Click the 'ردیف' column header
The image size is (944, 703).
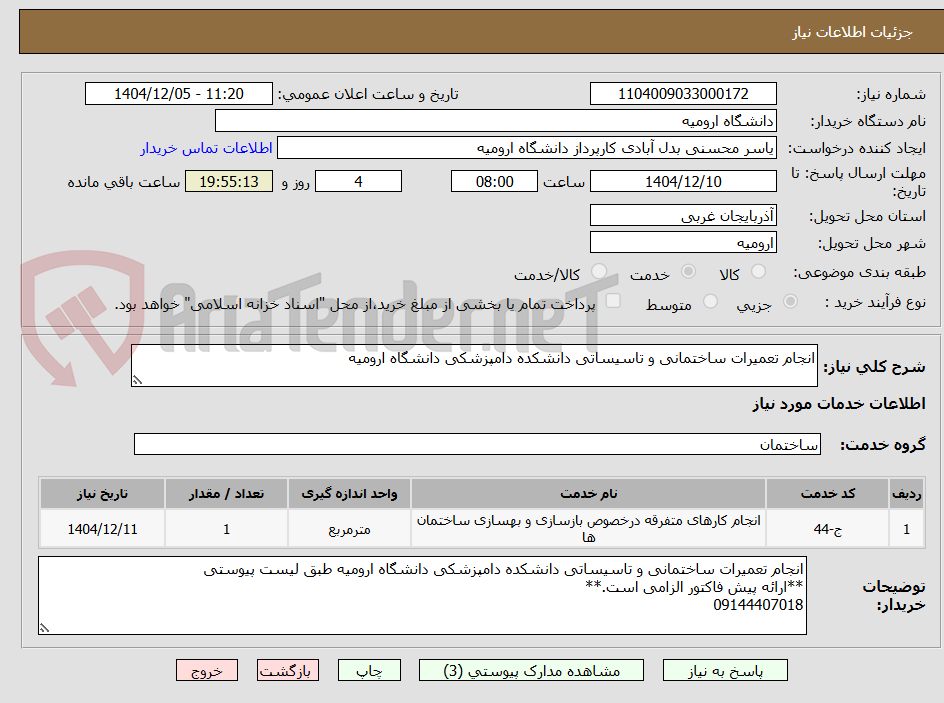[x=907, y=494]
